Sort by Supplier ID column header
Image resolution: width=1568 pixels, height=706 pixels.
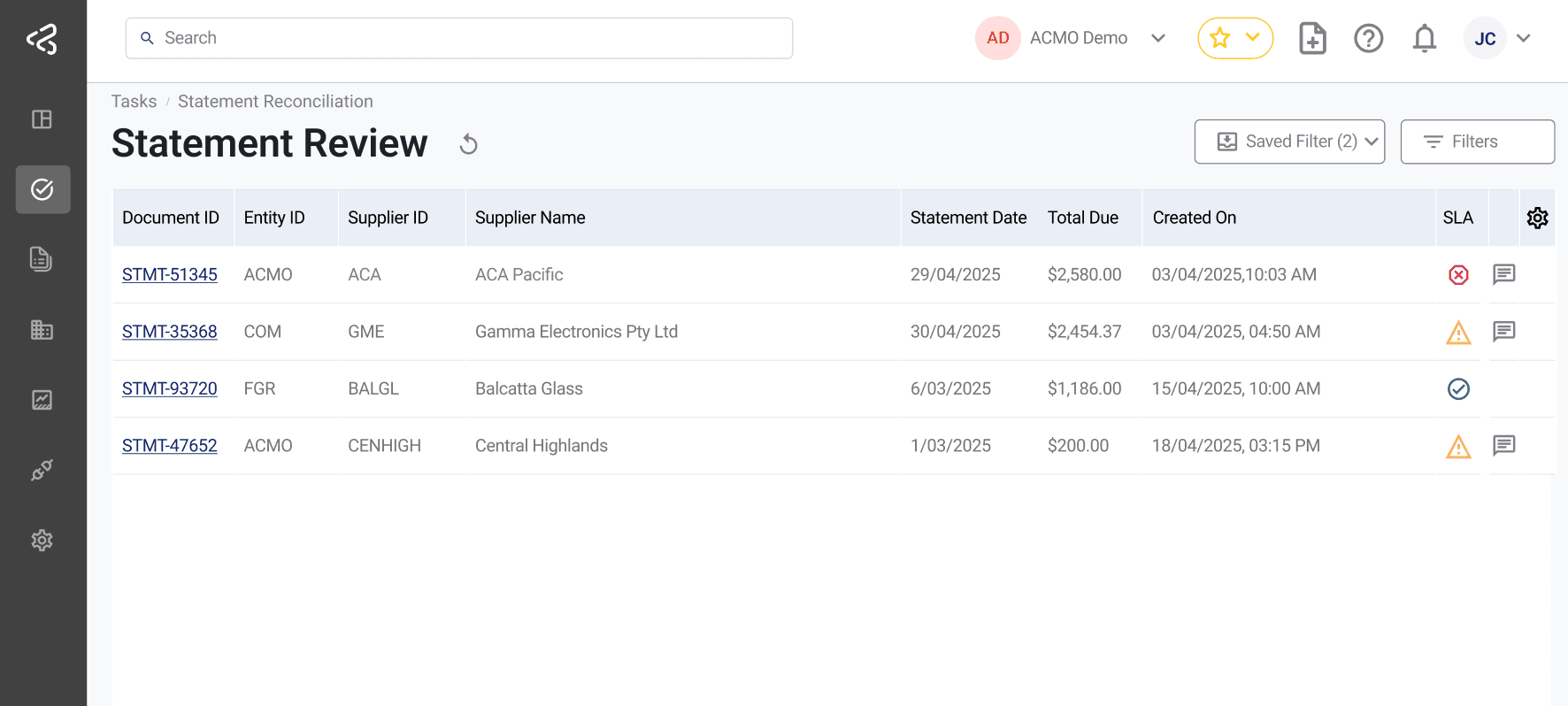pos(388,218)
